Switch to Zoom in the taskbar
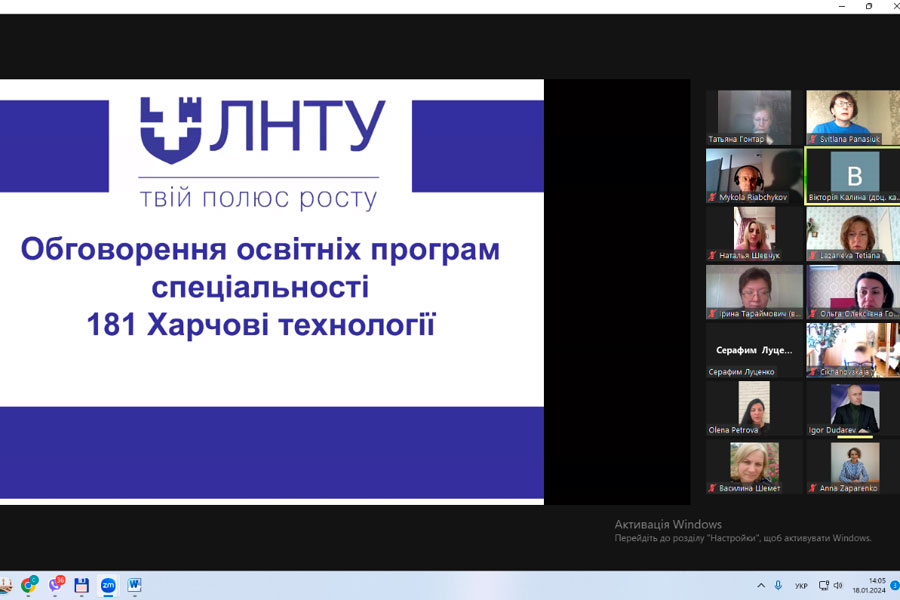 point(108,585)
